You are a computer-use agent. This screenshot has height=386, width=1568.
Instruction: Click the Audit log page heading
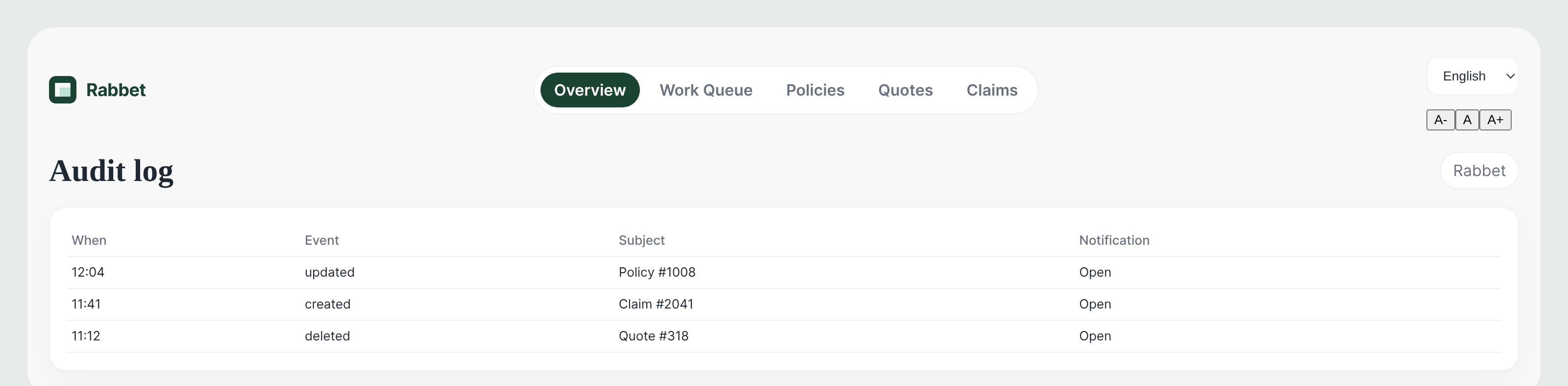(111, 171)
